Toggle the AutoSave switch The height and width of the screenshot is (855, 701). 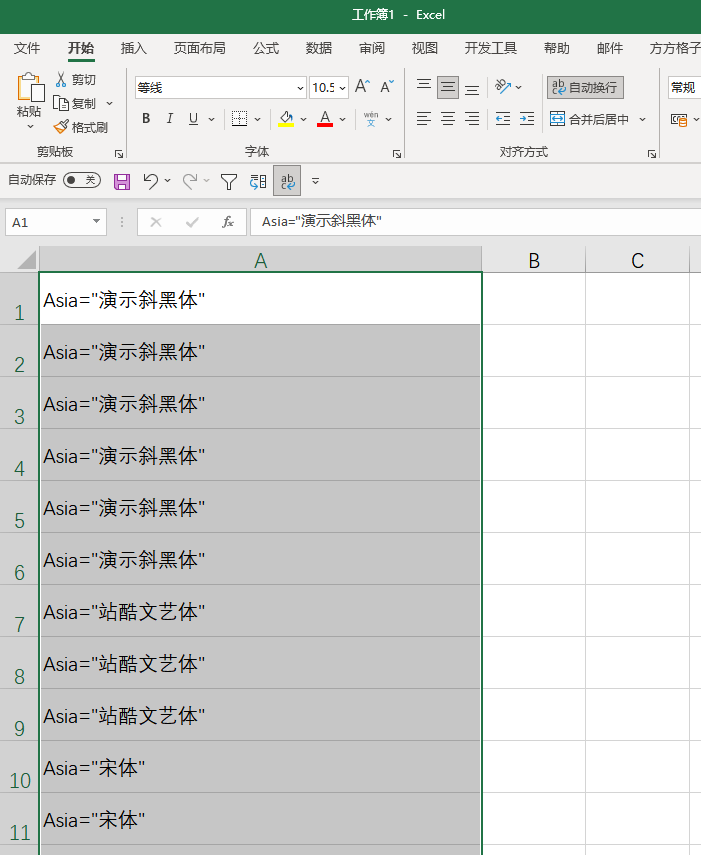pos(82,180)
